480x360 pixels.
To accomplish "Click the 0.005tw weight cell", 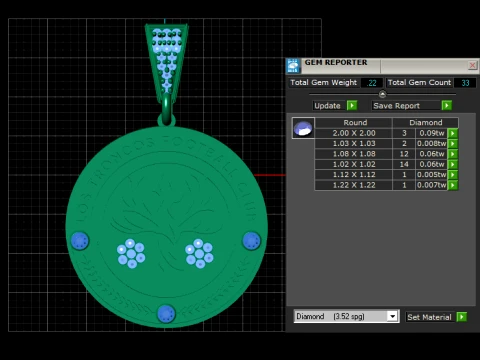I will [431, 175].
